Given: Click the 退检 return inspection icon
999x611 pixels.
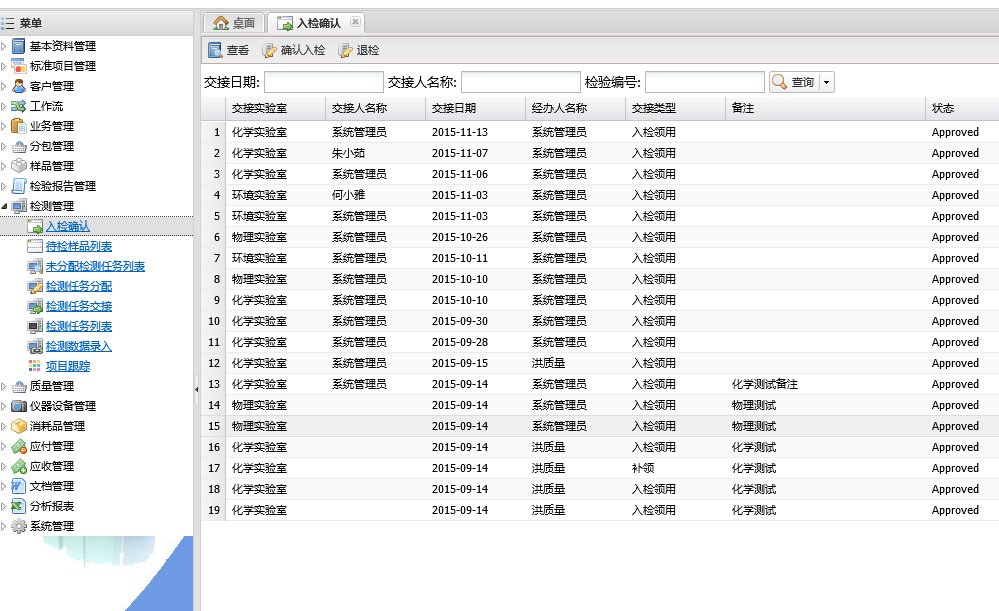Looking at the screenshot, I should pyautogui.click(x=346, y=50).
